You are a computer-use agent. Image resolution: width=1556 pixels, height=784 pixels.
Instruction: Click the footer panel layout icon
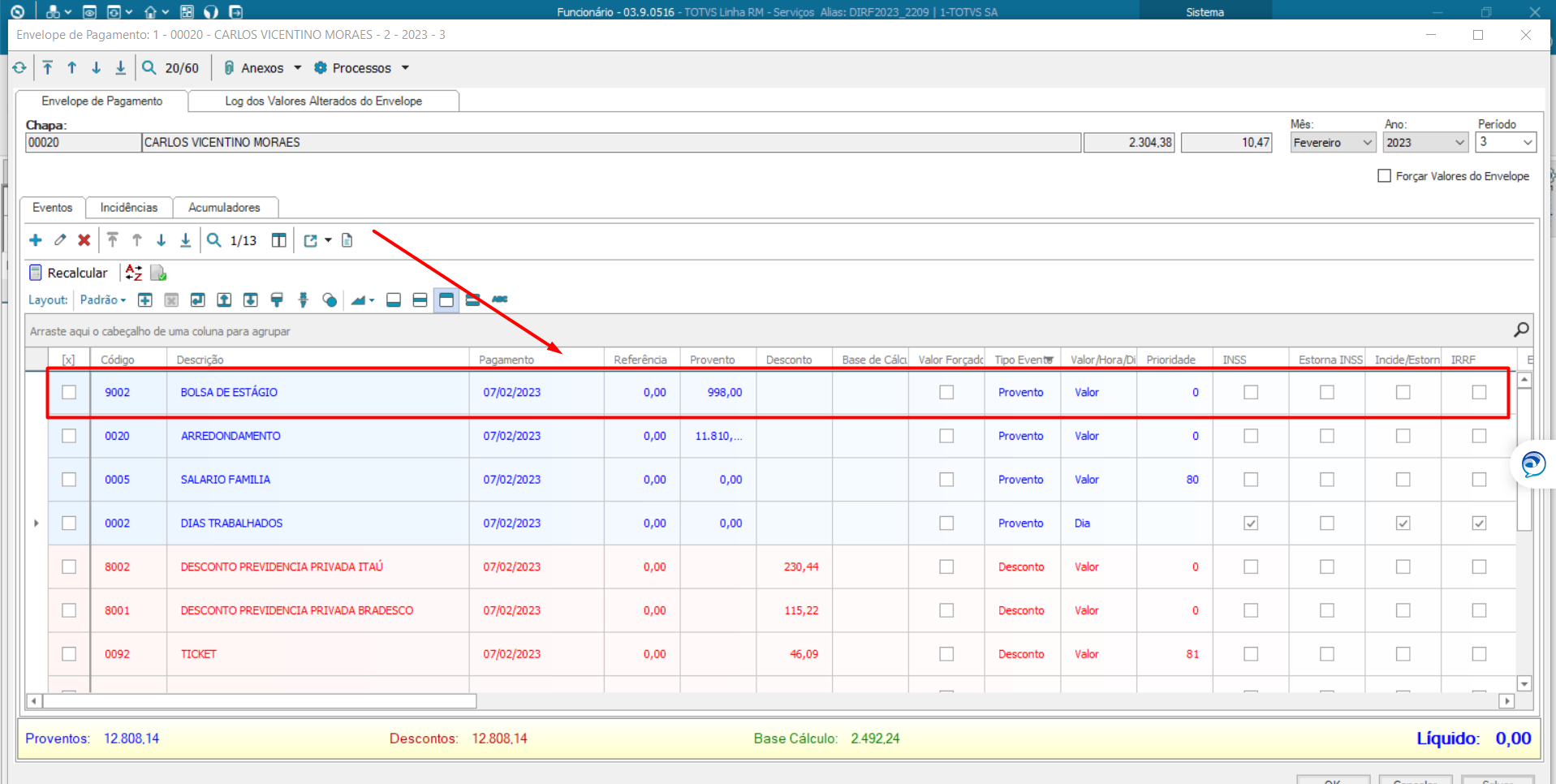394,300
